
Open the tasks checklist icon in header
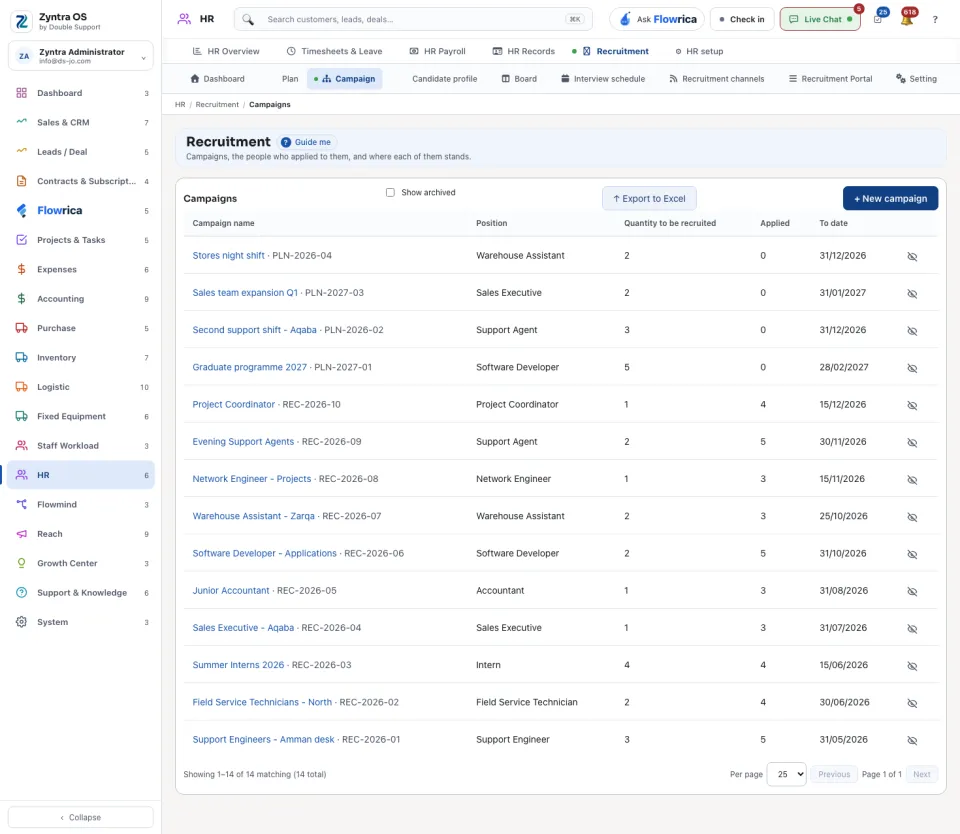(x=878, y=20)
